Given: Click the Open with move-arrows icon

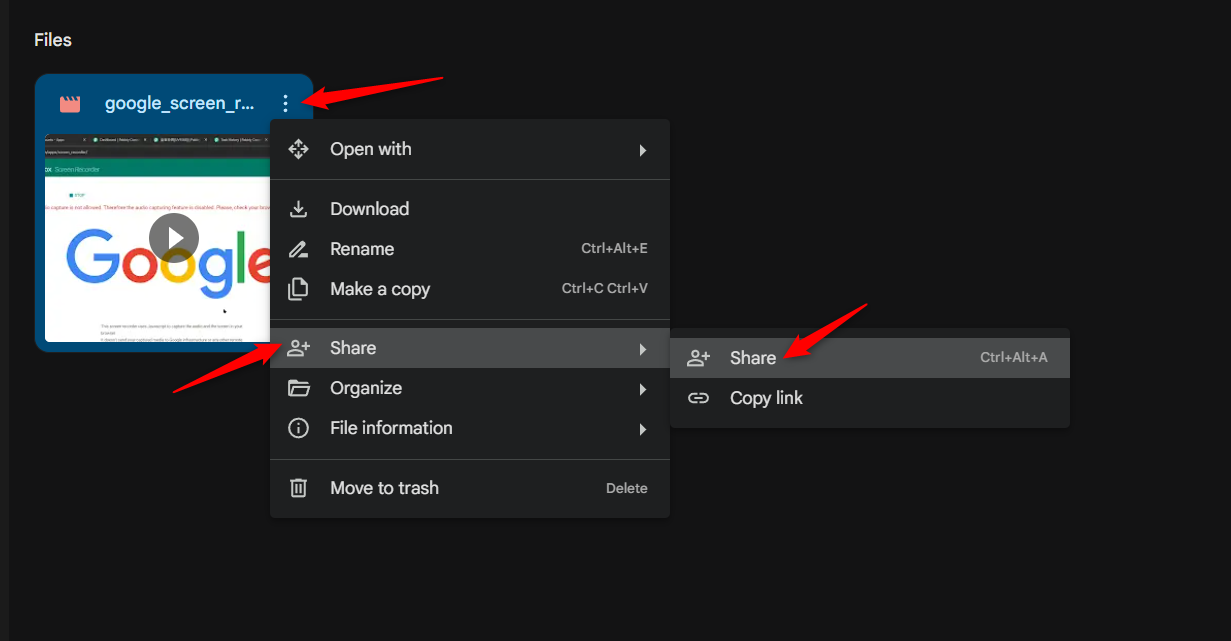Looking at the screenshot, I should tap(298, 149).
